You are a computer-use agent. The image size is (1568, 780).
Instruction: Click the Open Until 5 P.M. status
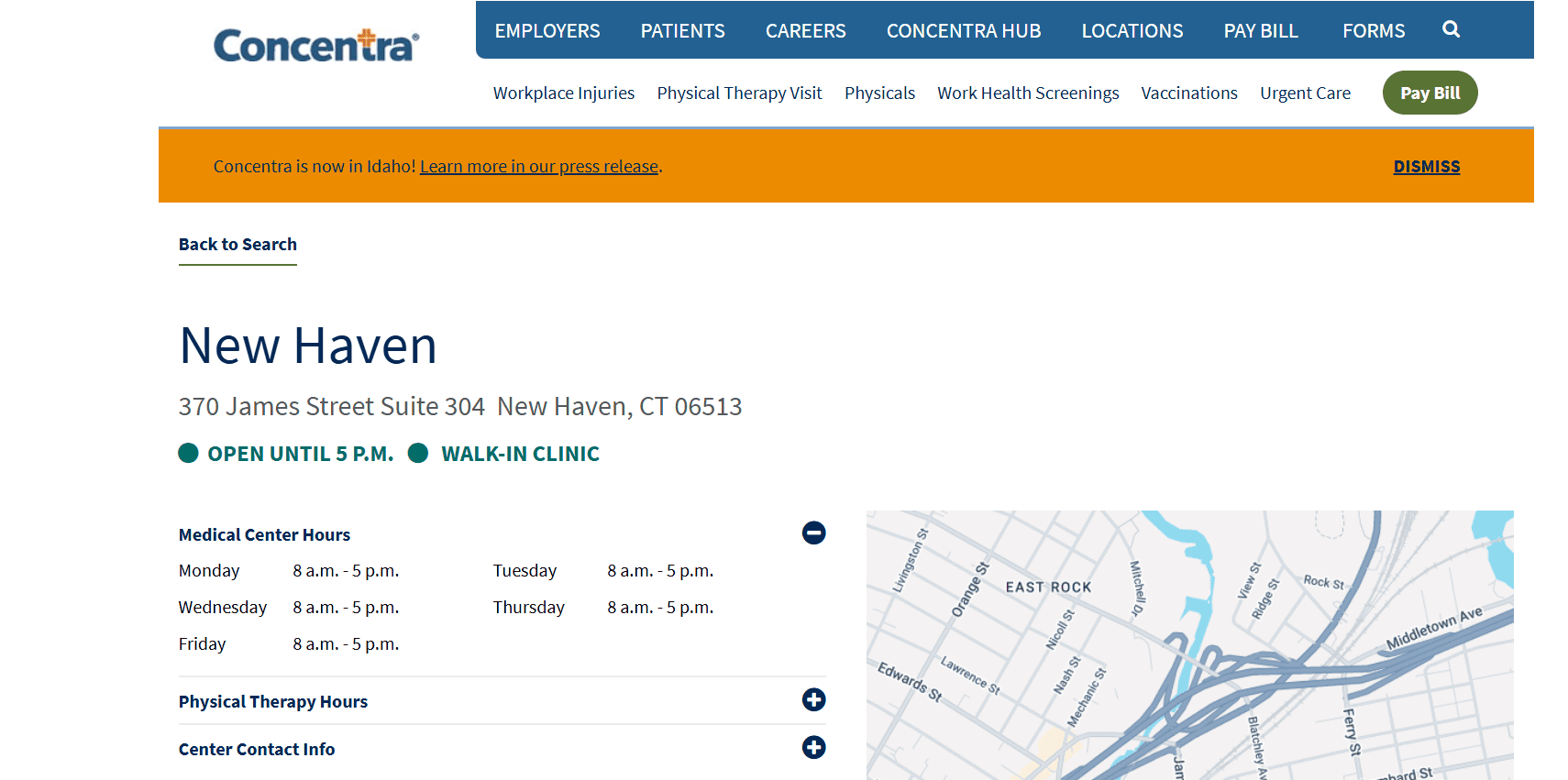(286, 454)
